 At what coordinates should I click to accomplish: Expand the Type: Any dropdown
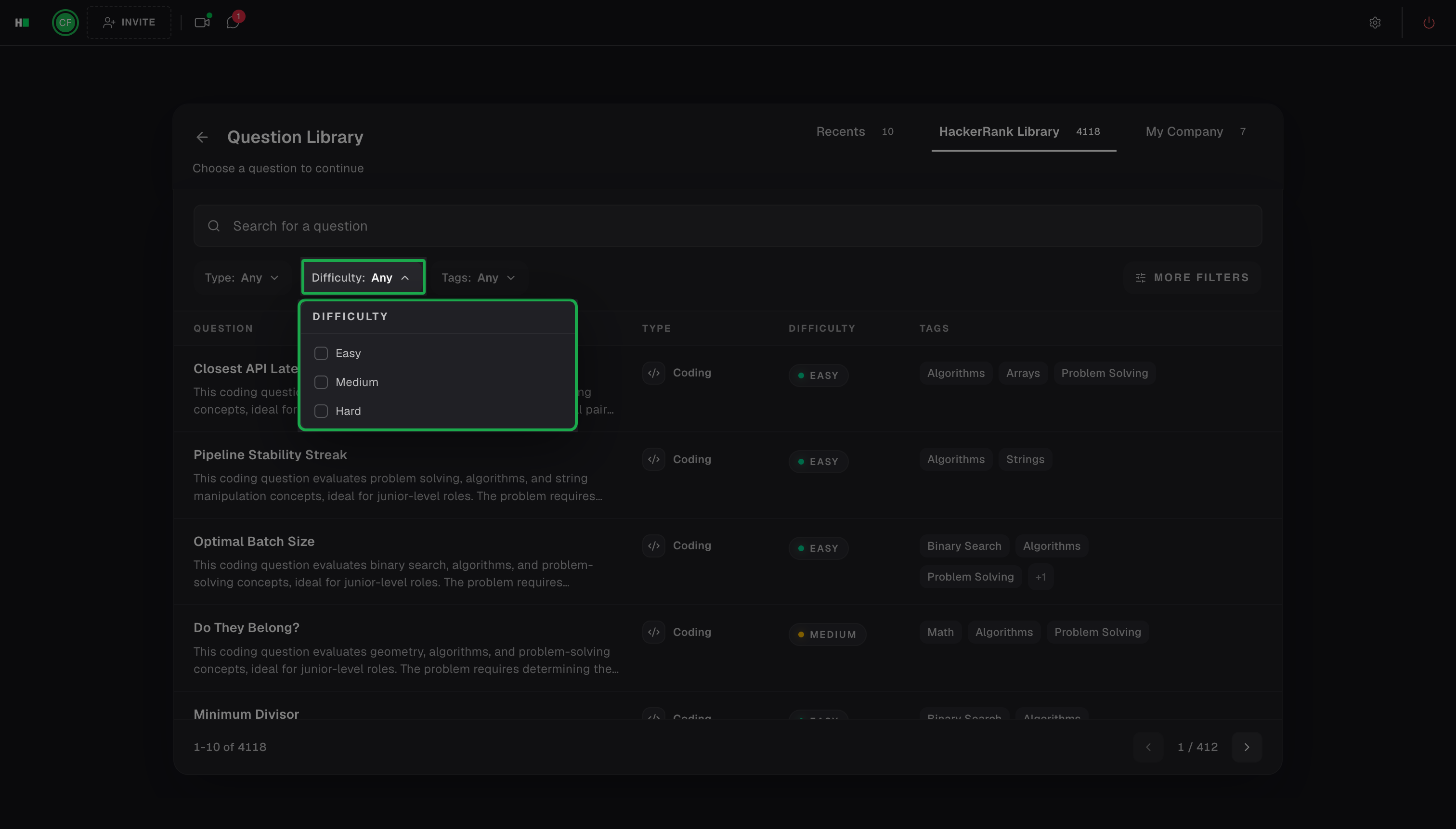click(242, 278)
